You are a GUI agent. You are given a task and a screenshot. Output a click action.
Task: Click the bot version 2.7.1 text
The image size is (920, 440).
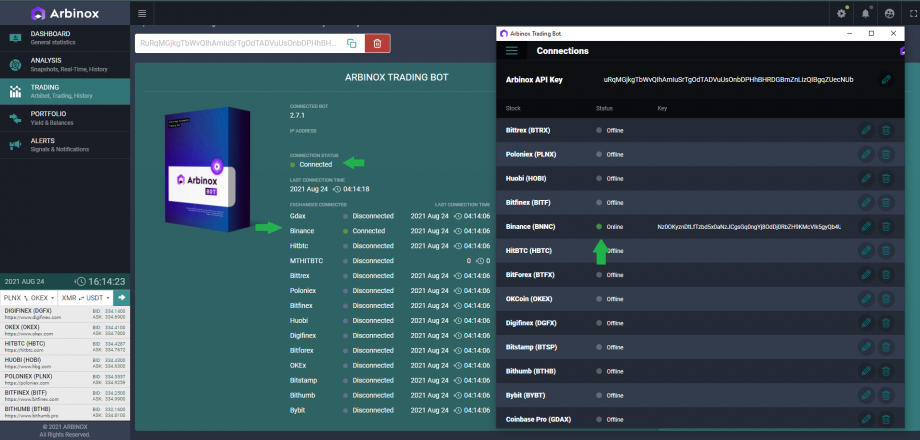click(x=298, y=116)
